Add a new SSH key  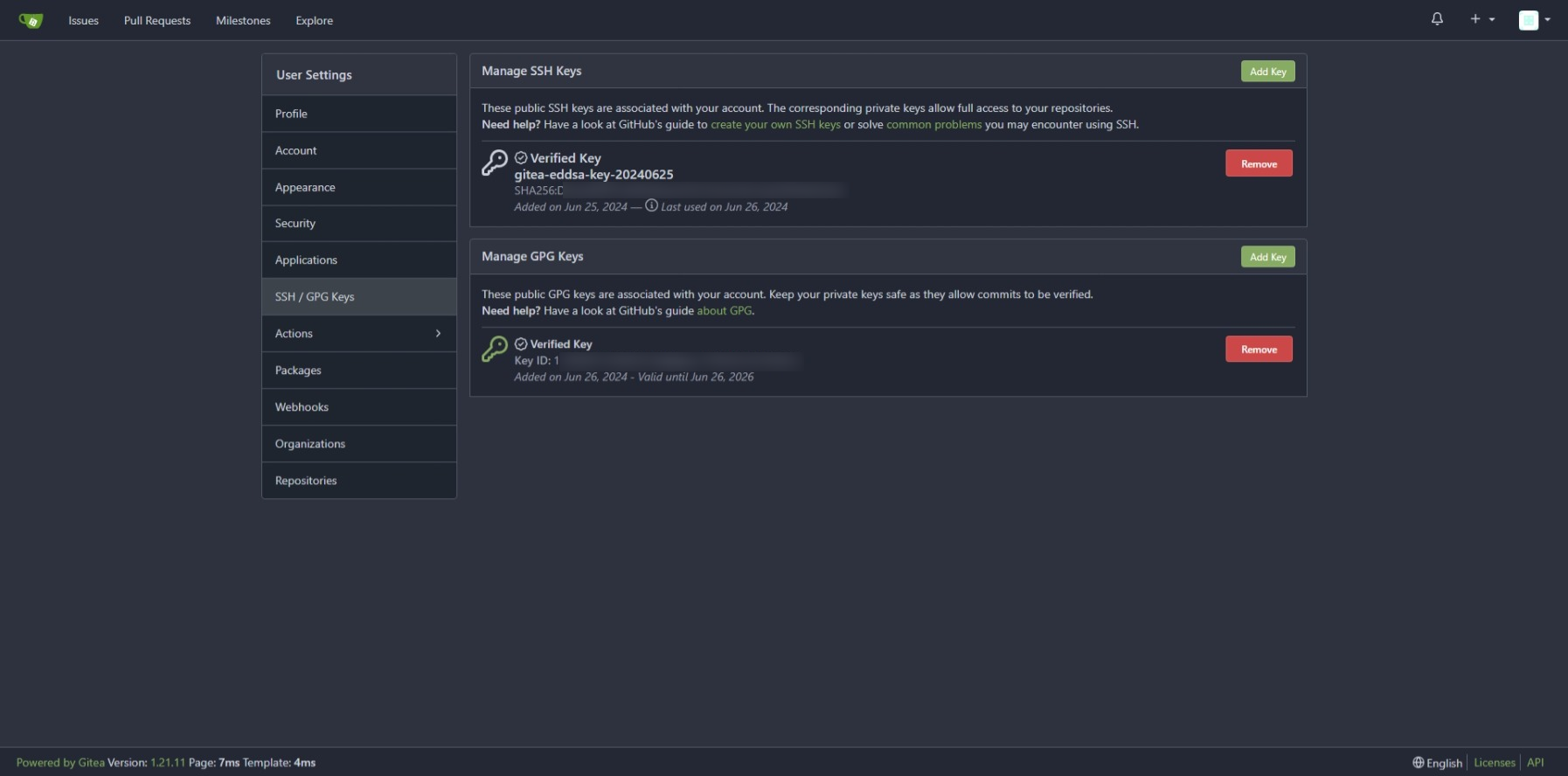(1267, 72)
